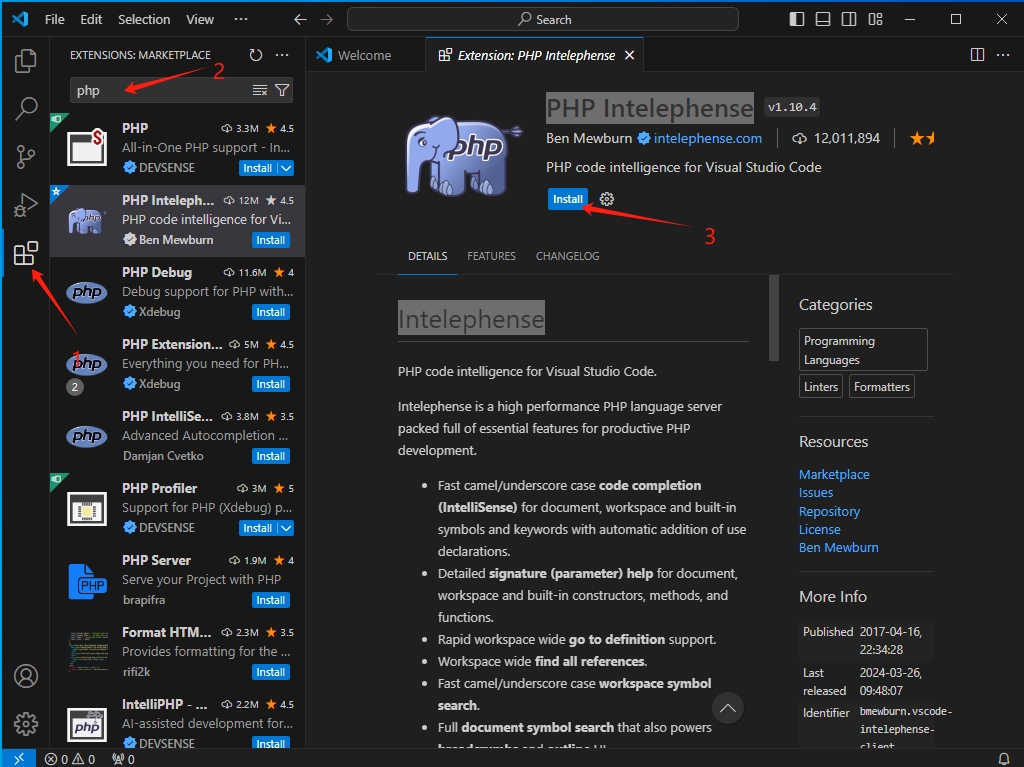Select the Formatters category
1024x767 pixels.
(x=882, y=387)
